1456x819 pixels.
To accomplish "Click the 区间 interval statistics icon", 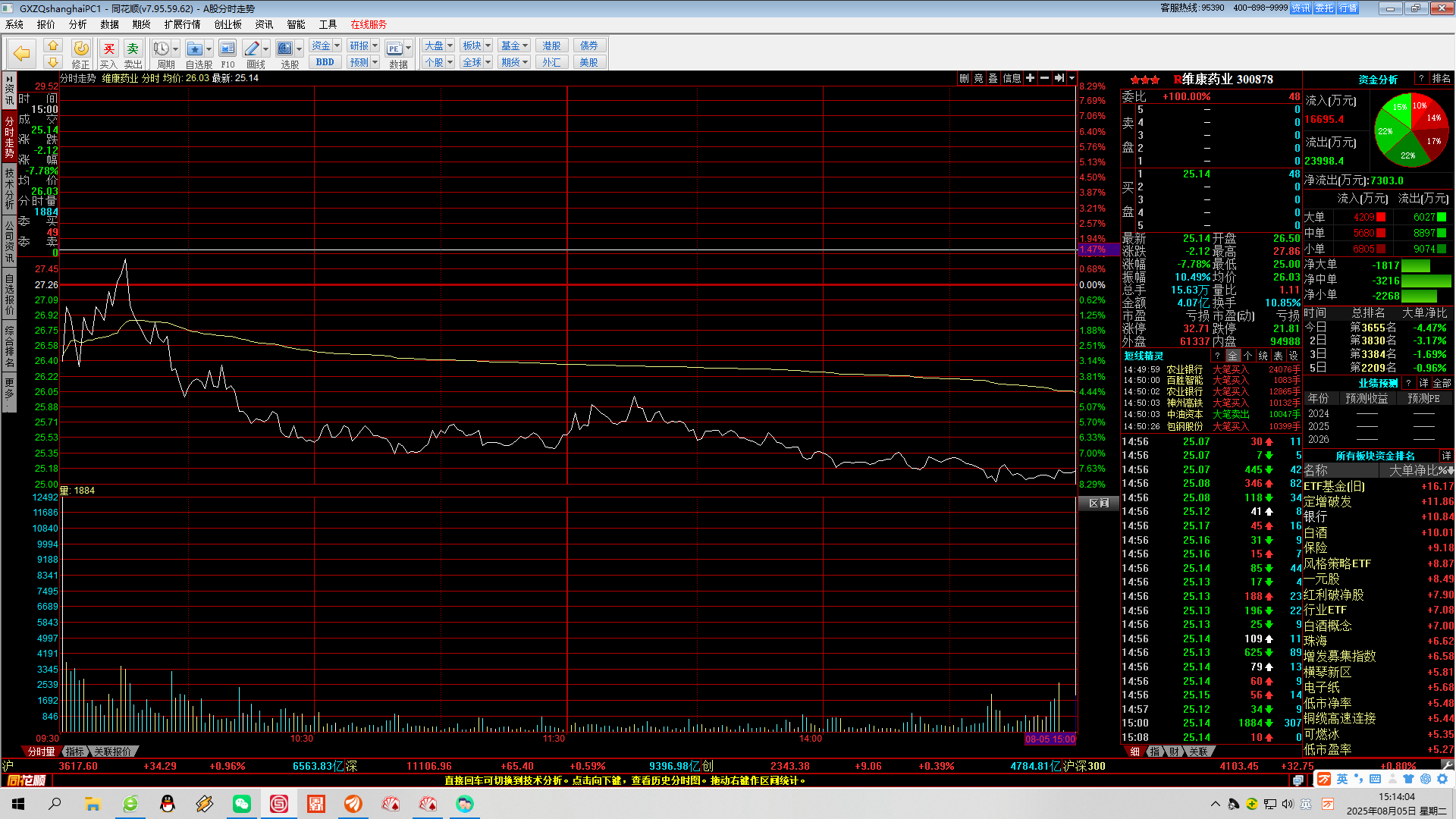I will 1098,503.
